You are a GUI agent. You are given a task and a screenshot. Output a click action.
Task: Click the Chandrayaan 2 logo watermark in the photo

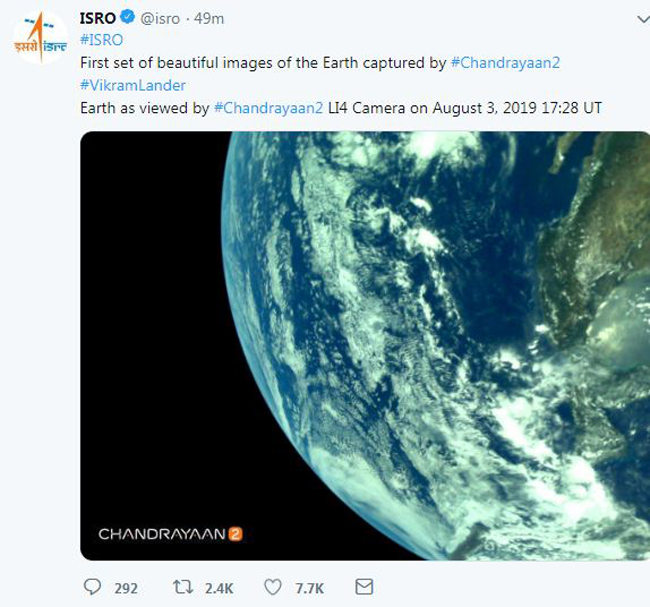coord(171,534)
